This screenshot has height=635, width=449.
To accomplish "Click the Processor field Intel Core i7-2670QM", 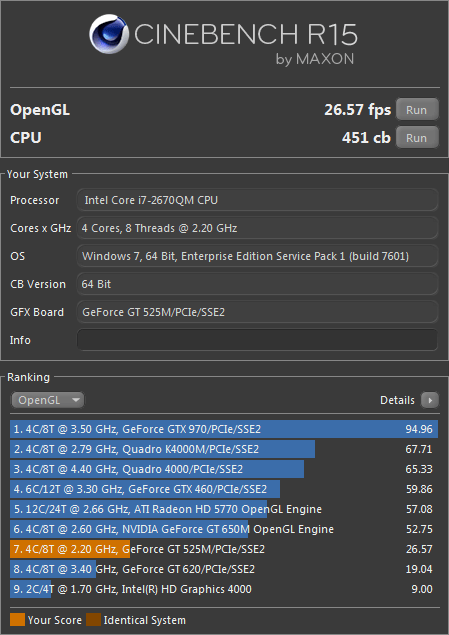I will (257, 200).
